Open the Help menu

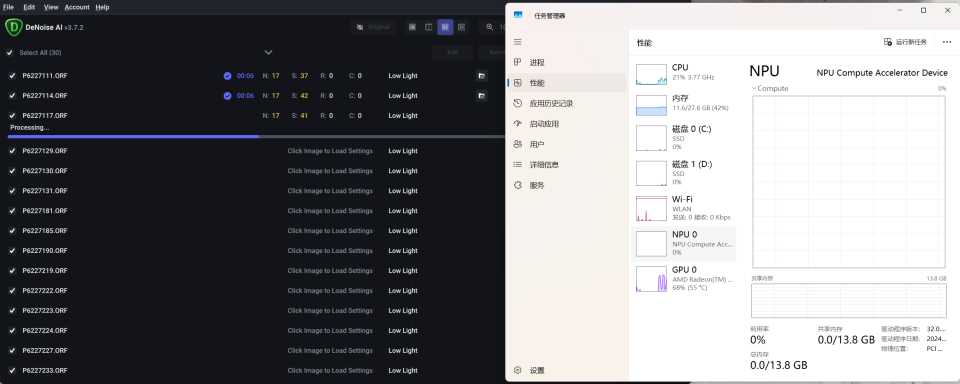click(102, 7)
